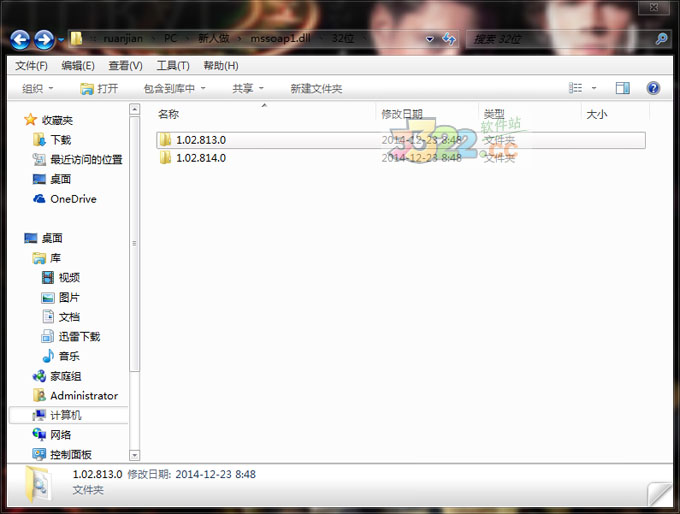Image resolution: width=680 pixels, height=514 pixels.
Task: Click the folder icon in address bar
Action: [76, 39]
